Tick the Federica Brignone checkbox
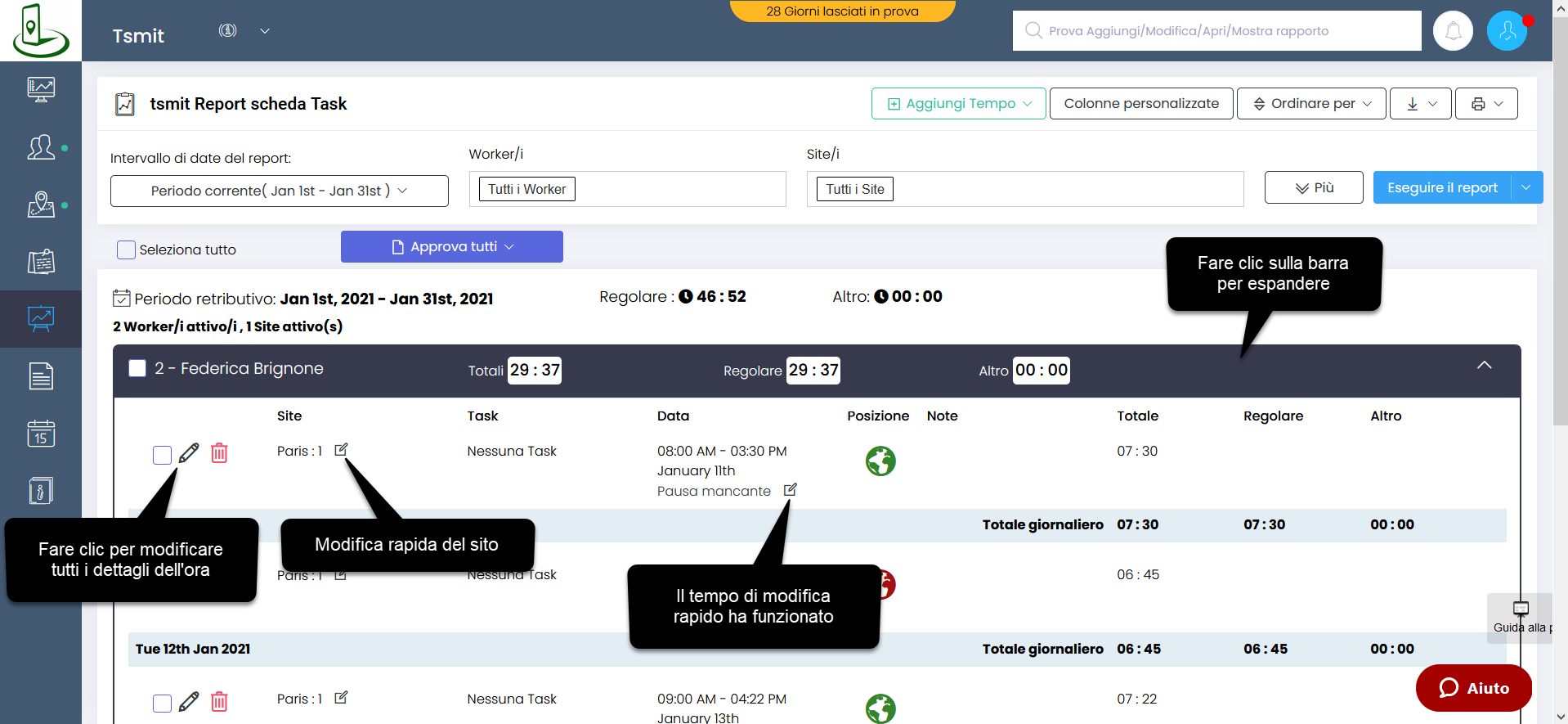1568x724 pixels. (x=137, y=369)
